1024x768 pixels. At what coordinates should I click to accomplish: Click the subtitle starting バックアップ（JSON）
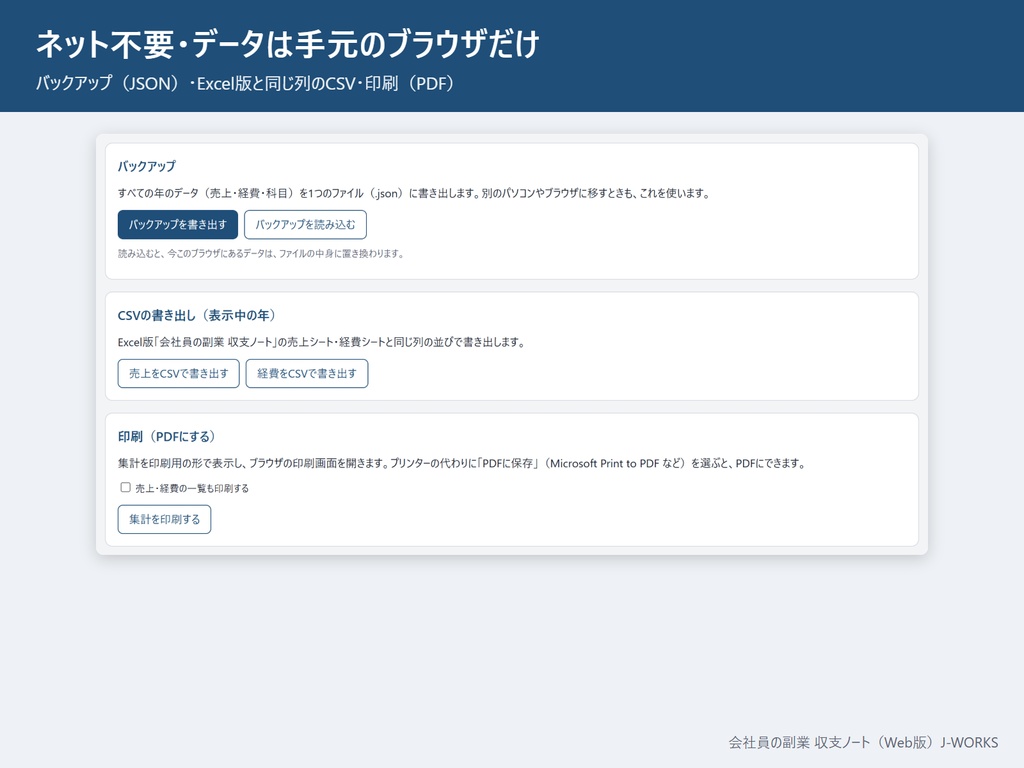click(245, 84)
